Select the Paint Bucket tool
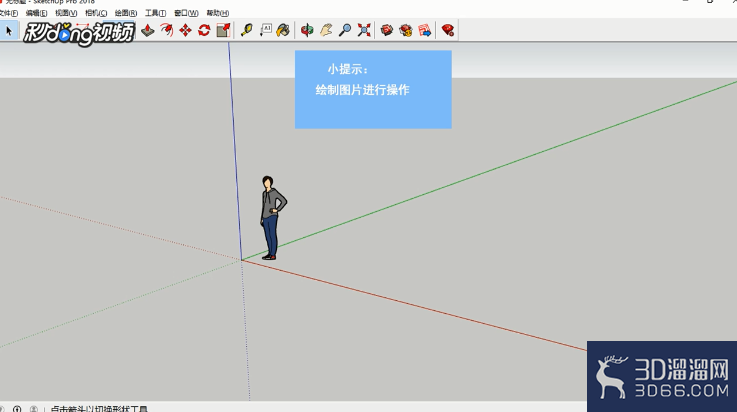This screenshot has height=412, width=737. (x=283, y=31)
